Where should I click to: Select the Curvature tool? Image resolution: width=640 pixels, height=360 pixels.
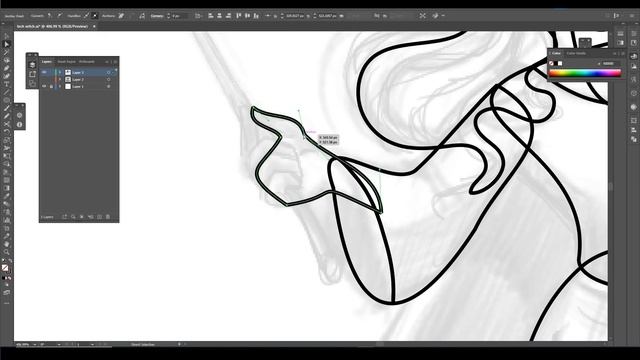6,76
